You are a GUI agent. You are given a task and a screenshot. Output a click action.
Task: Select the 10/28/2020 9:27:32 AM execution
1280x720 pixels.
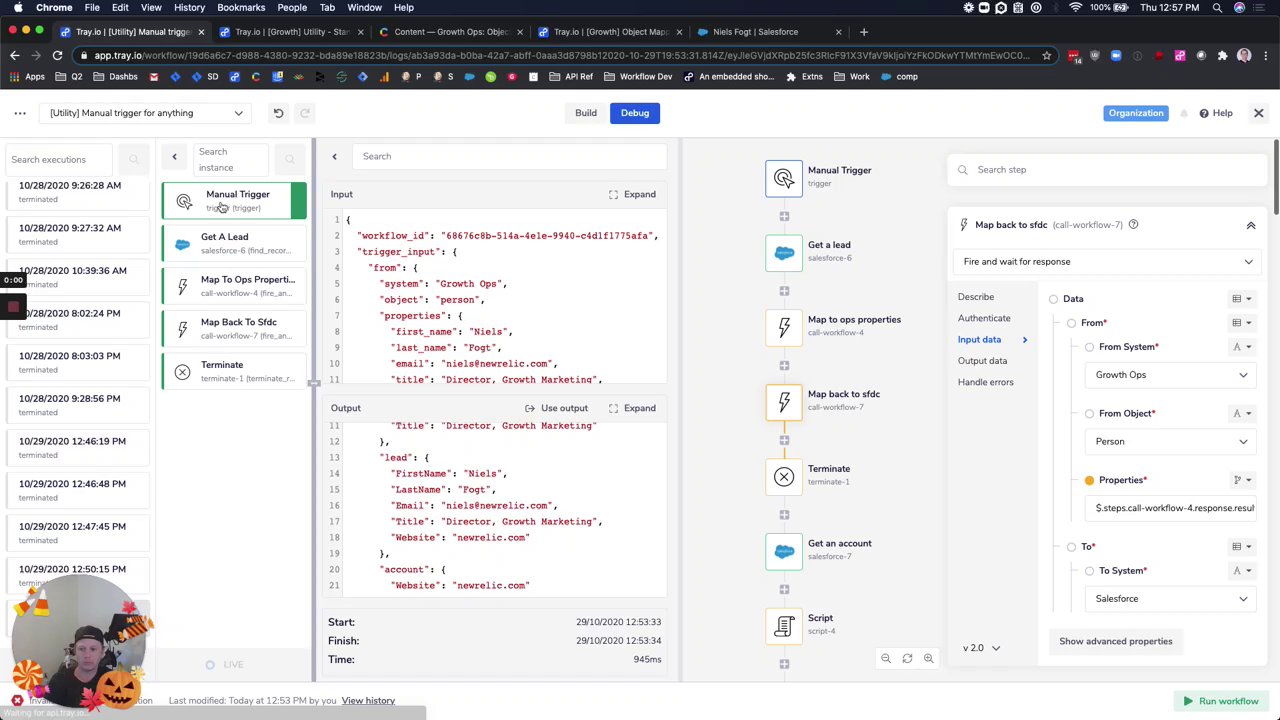click(x=80, y=234)
